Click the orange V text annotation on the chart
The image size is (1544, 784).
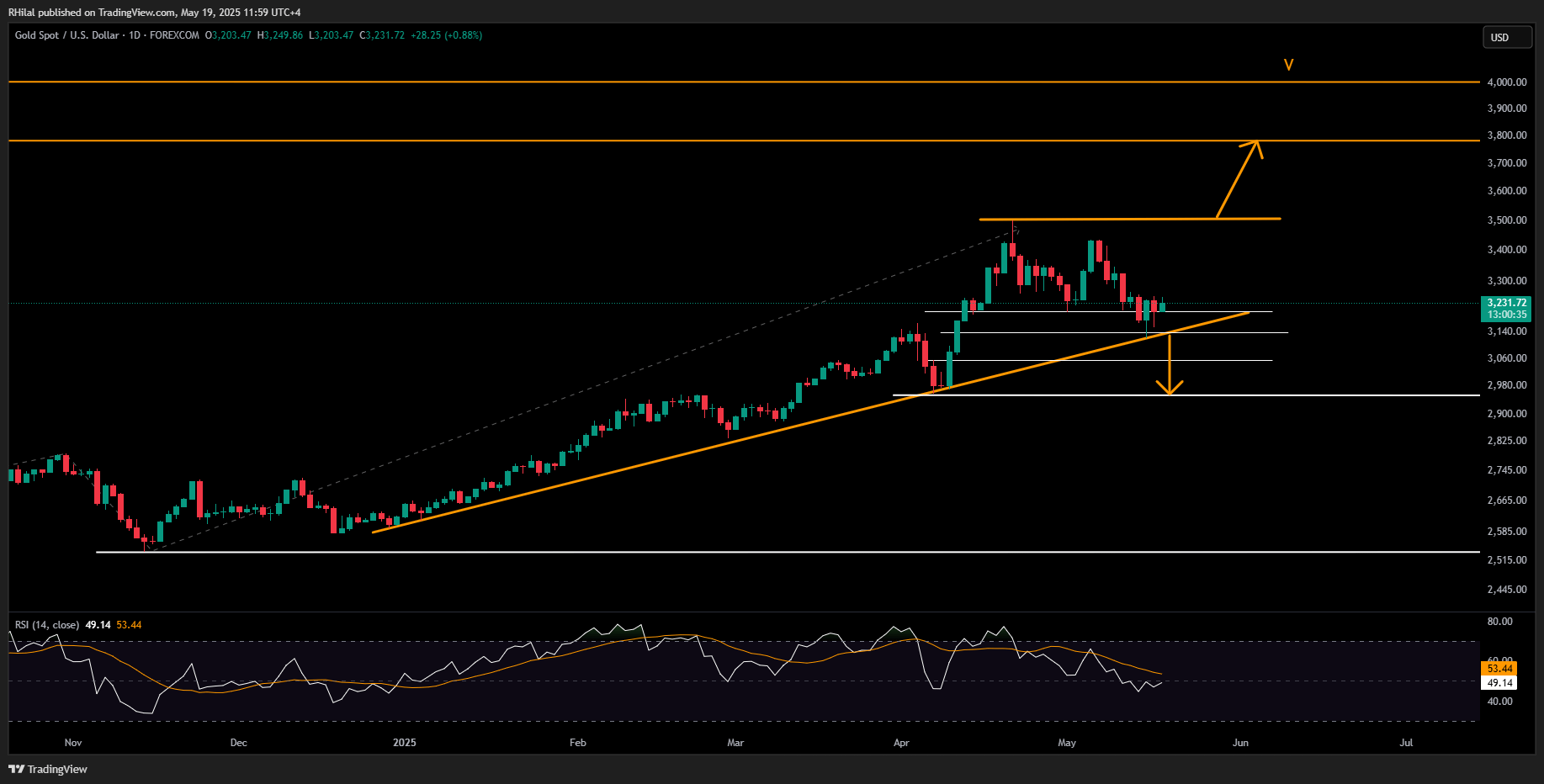[1288, 65]
